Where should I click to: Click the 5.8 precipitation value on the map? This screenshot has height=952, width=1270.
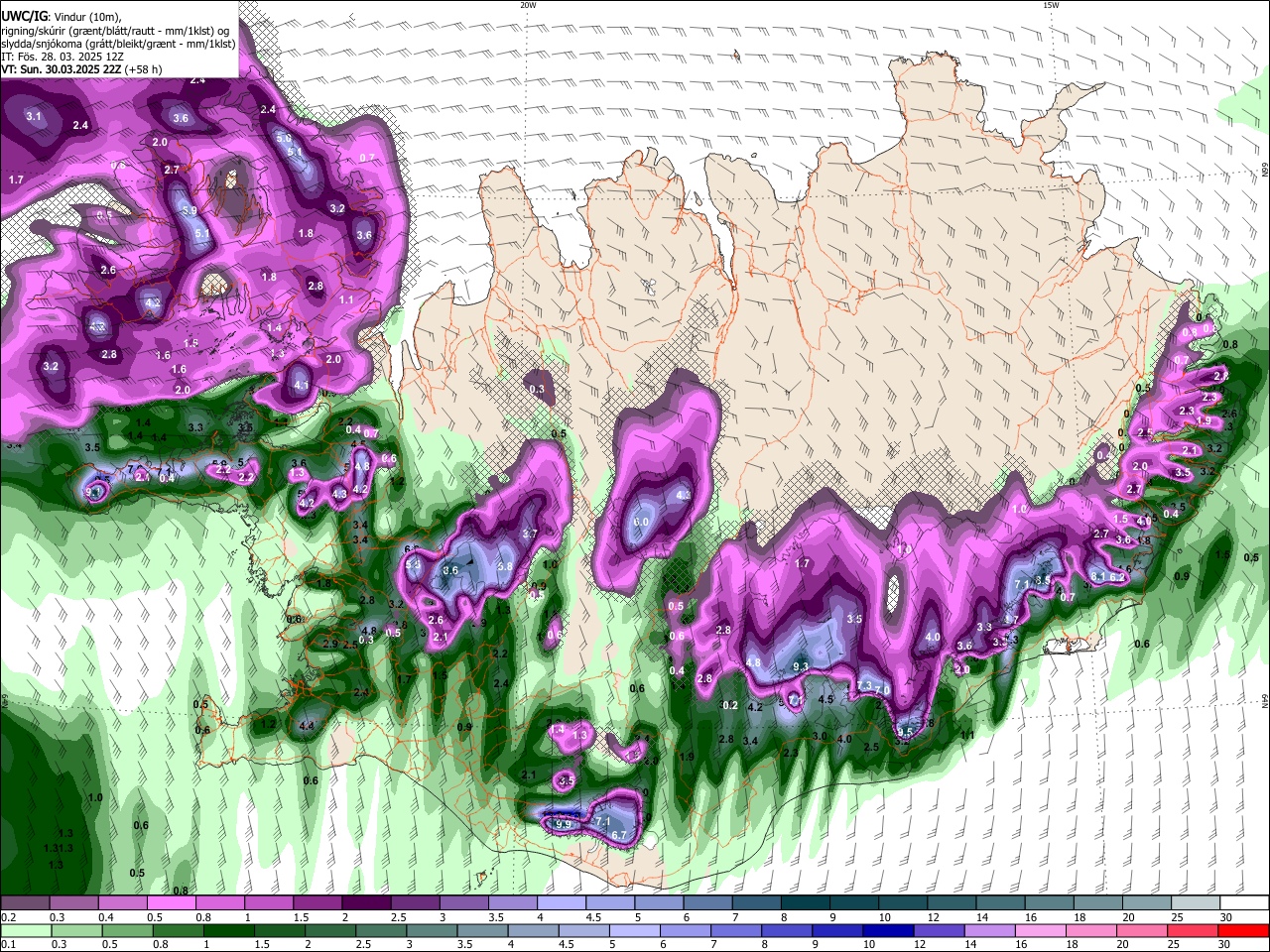[505, 567]
